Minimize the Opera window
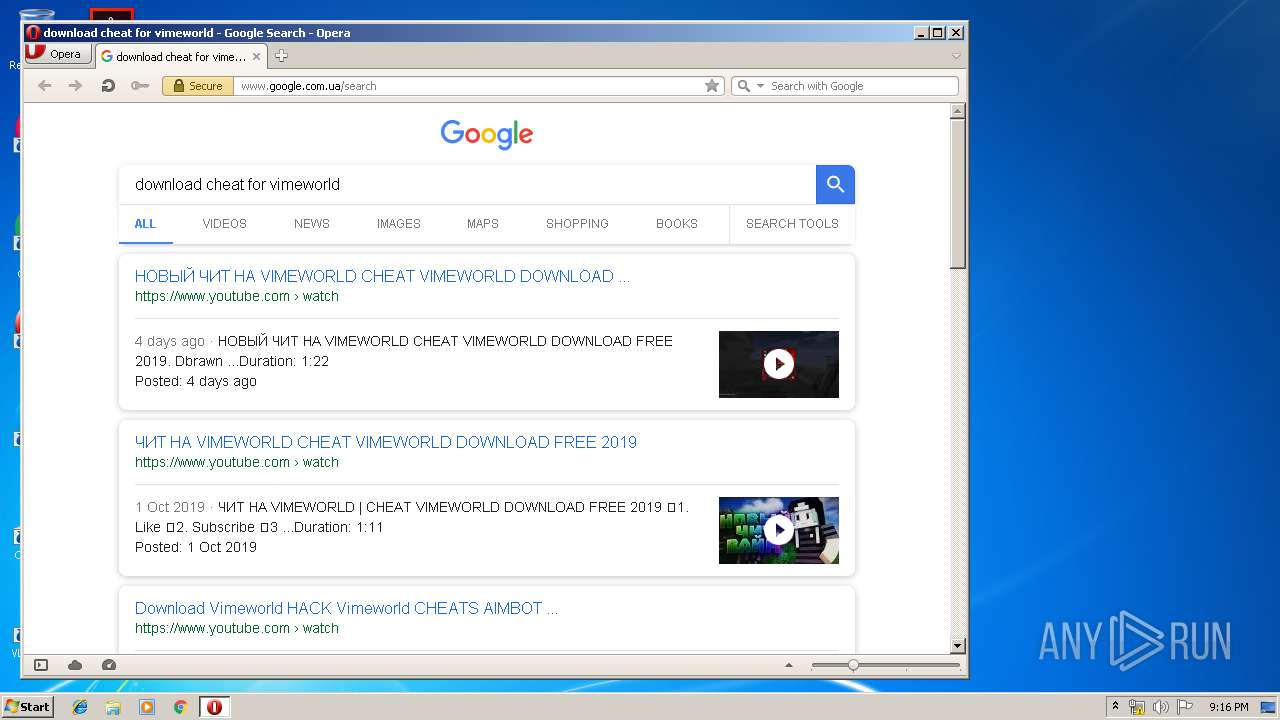The height and width of the screenshot is (720, 1280). pos(921,33)
